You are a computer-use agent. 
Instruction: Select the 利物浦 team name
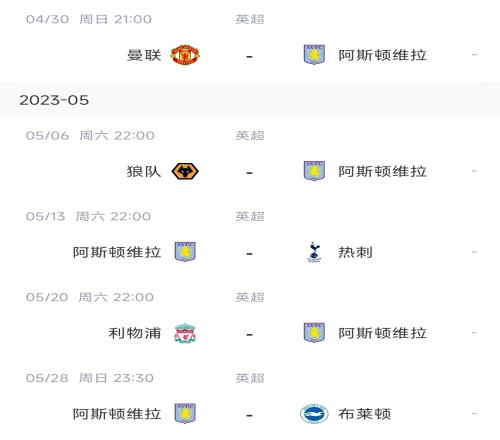click(135, 333)
